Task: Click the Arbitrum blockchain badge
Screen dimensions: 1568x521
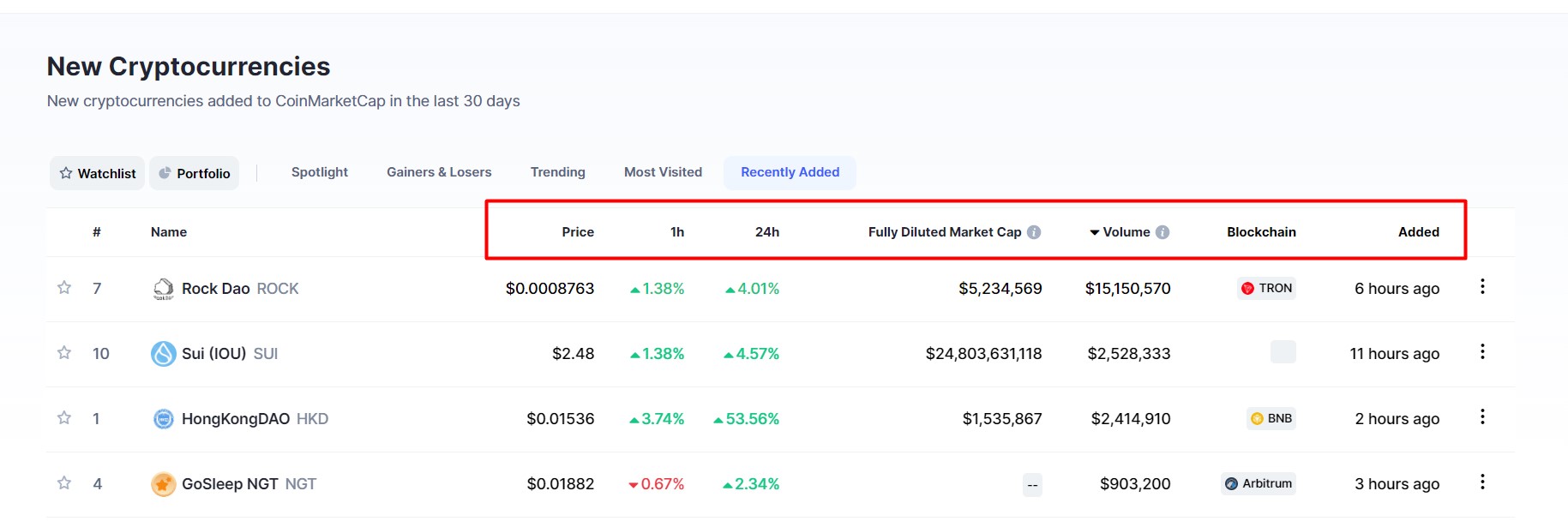Action: pos(1259,483)
